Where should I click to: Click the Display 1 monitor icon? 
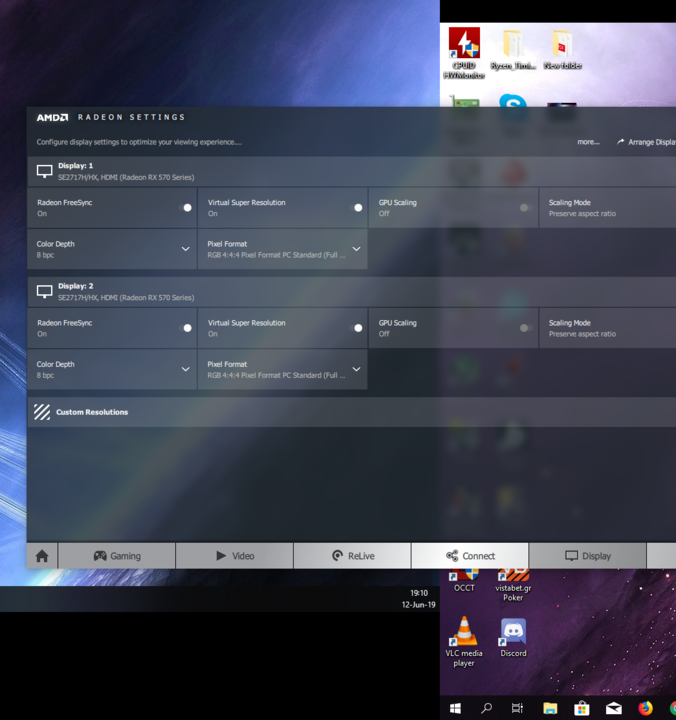pos(45,172)
